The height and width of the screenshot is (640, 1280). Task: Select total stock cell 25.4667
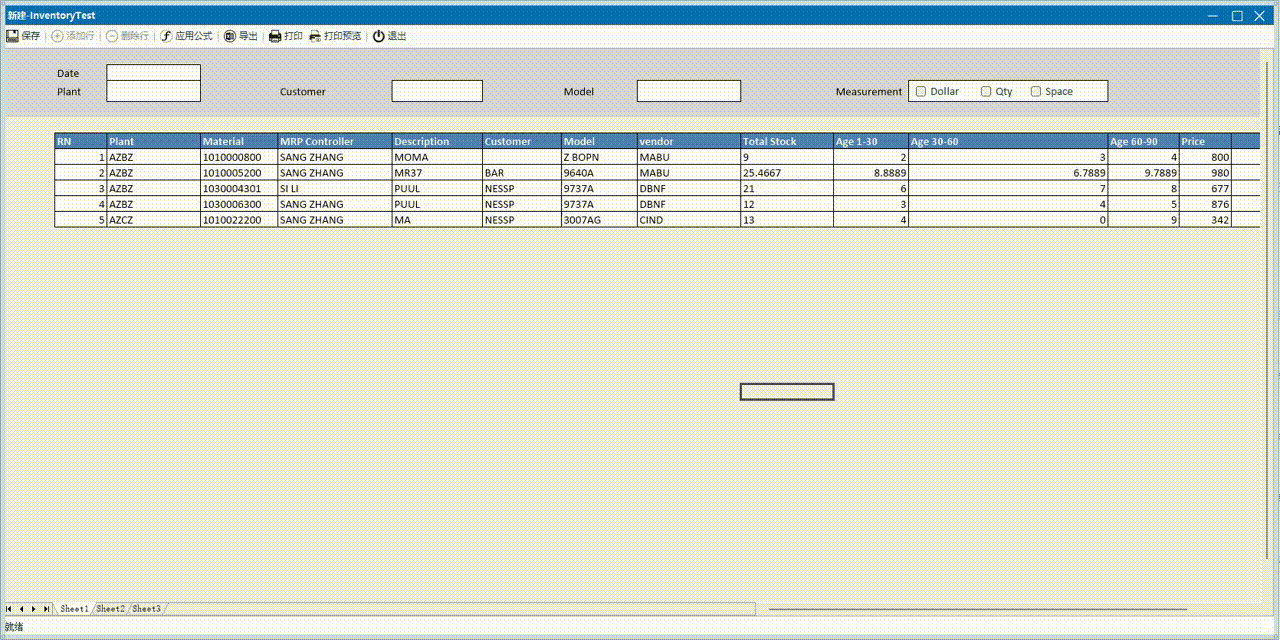pyautogui.click(x=787, y=173)
